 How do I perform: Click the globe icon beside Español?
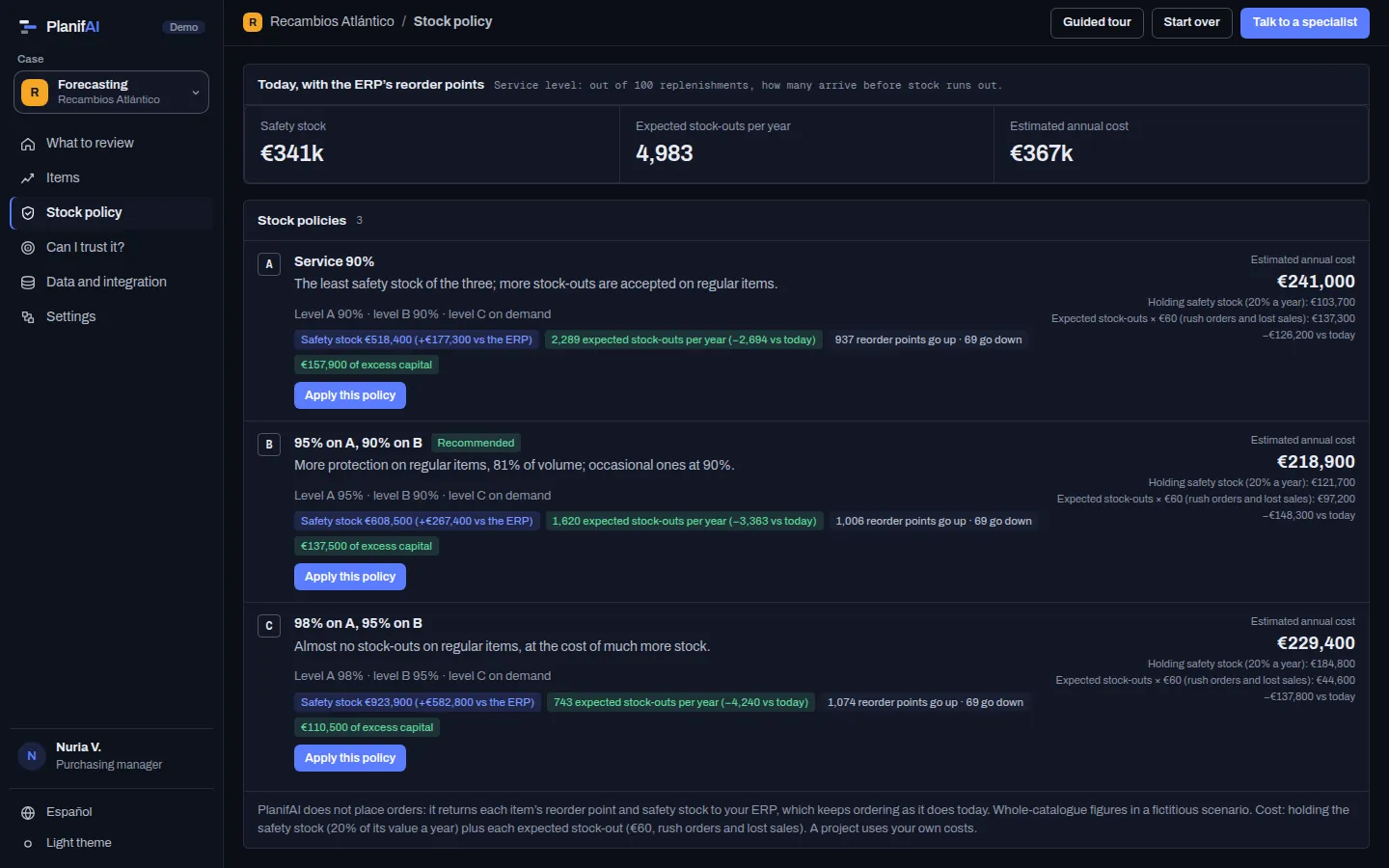pos(28,813)
